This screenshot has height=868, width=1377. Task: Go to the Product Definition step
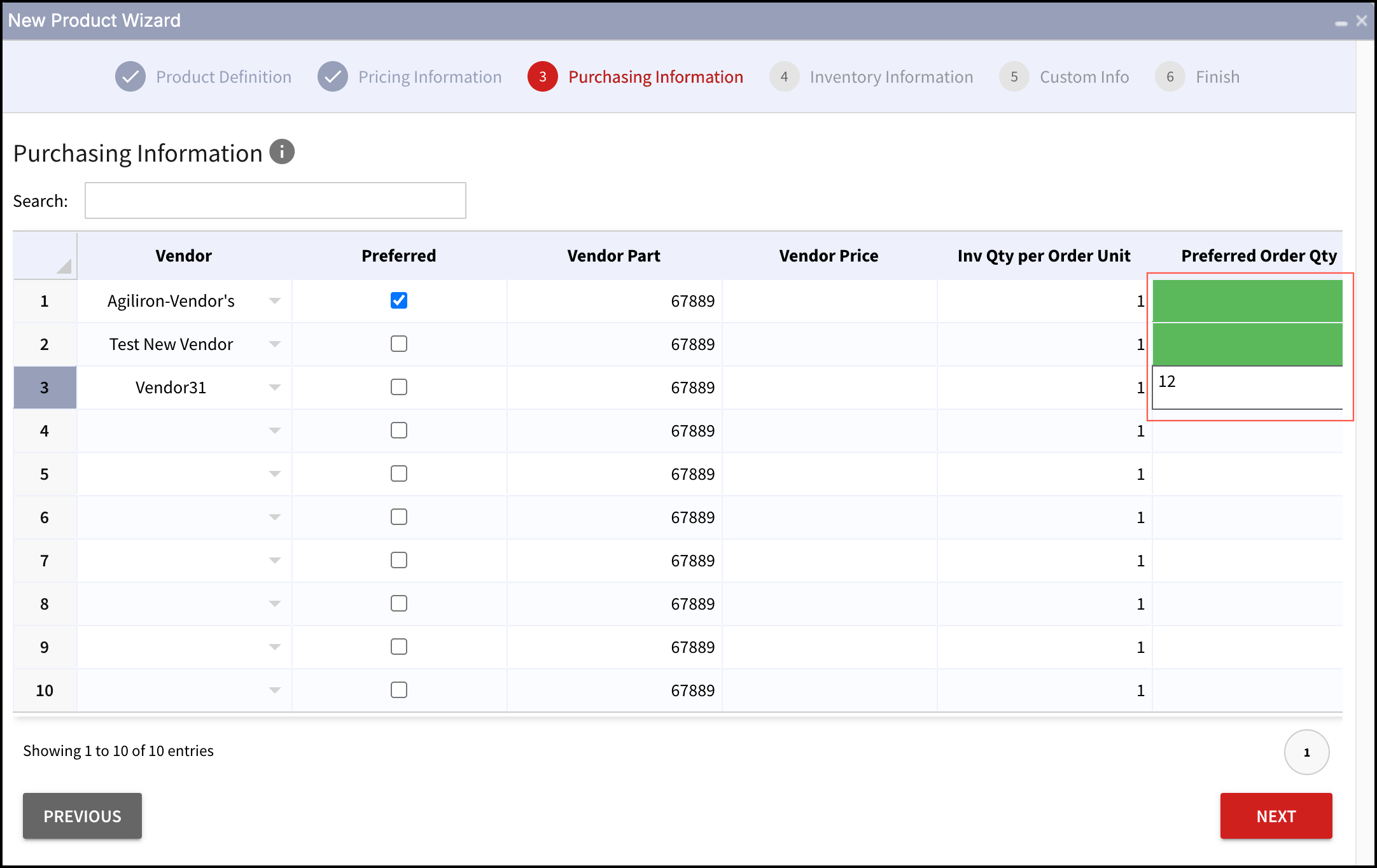(224, 77)
